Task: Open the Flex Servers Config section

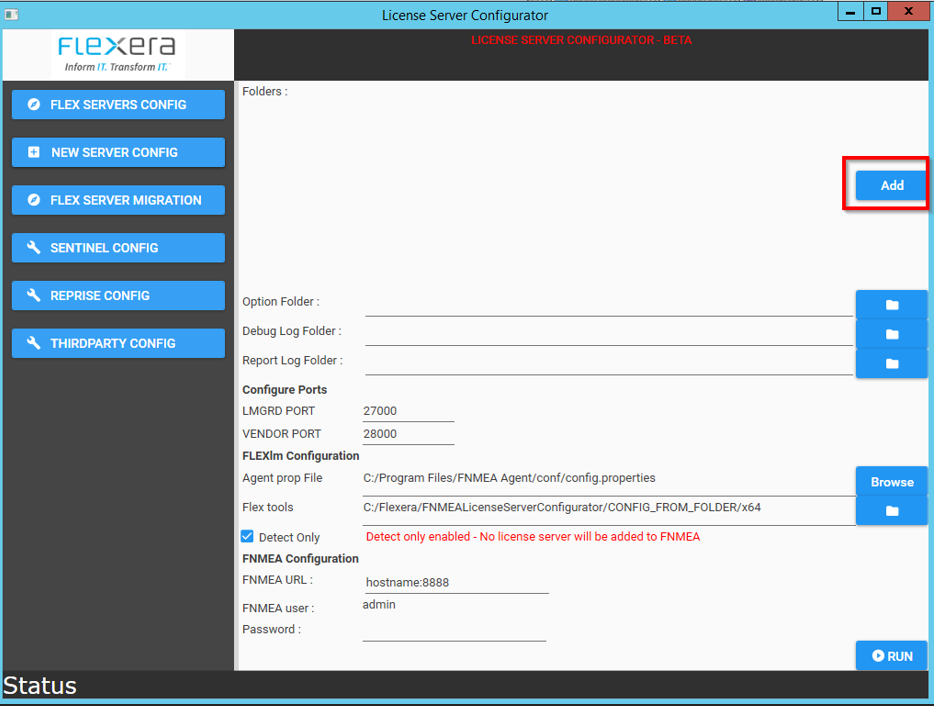Action: (118, 105)
